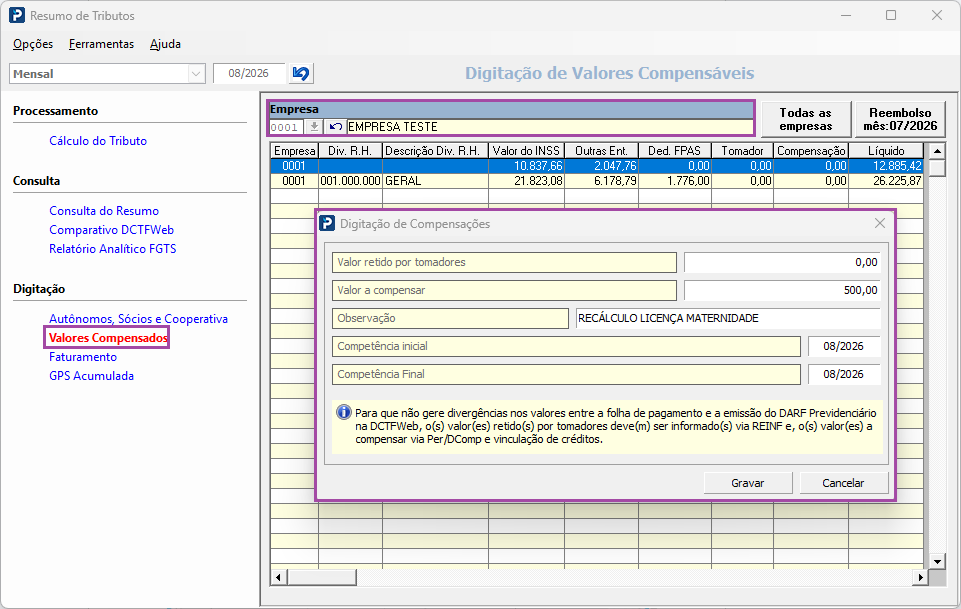
Task: Click the horizontal scrollbar thumb
Action: point(322,577)
